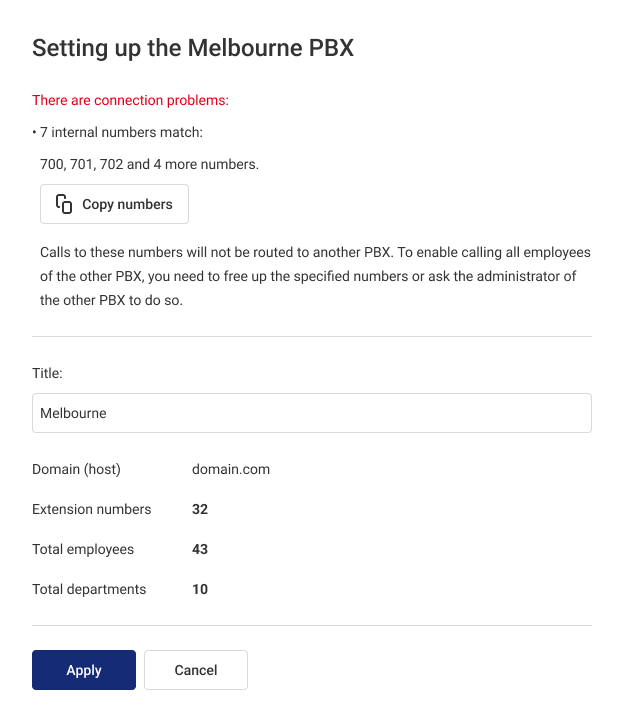The height and width of the screenshot is (722, 624).
Task: Click the Setting up the Melbourne PBX heading
Action: point(193,48)
